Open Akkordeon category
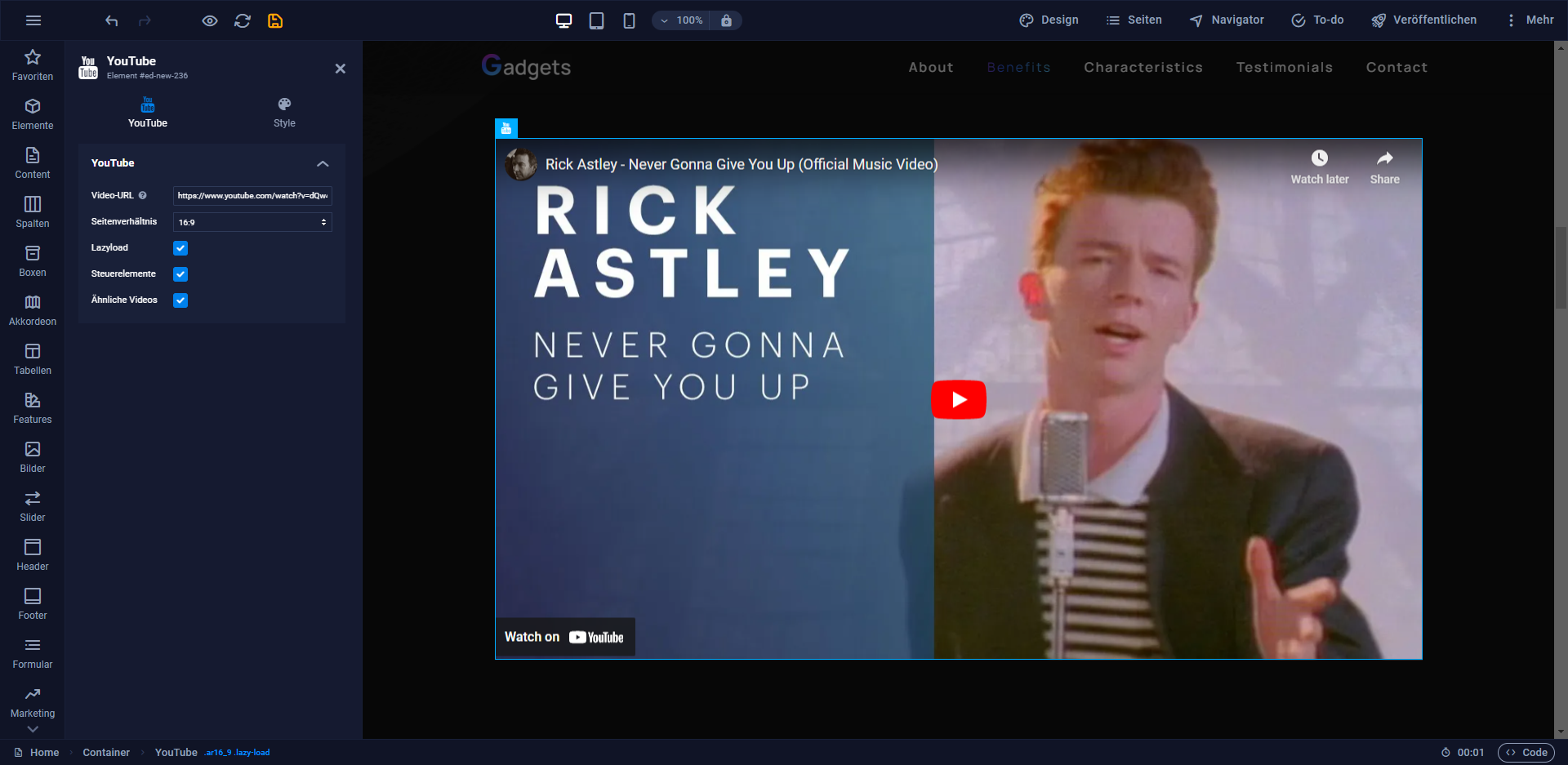Image resolution: width=1568 pixels, height=765 pixels. pyautogui.click(x=33, y=310)
